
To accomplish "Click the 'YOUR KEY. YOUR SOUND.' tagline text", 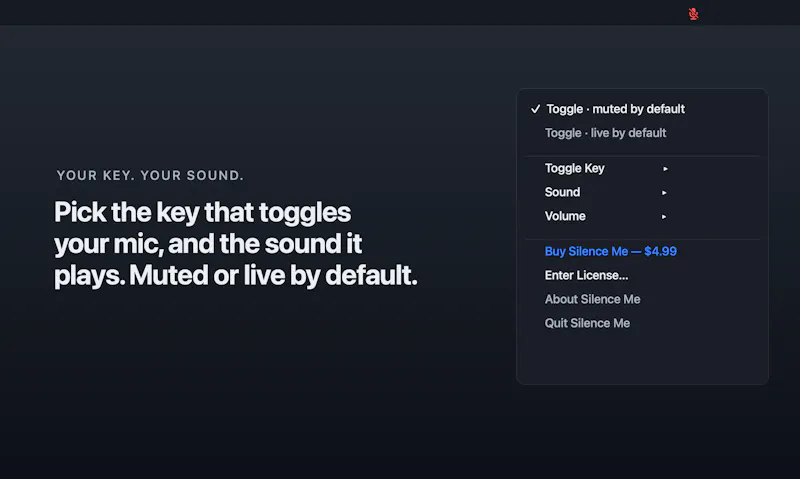I will 150,175.
